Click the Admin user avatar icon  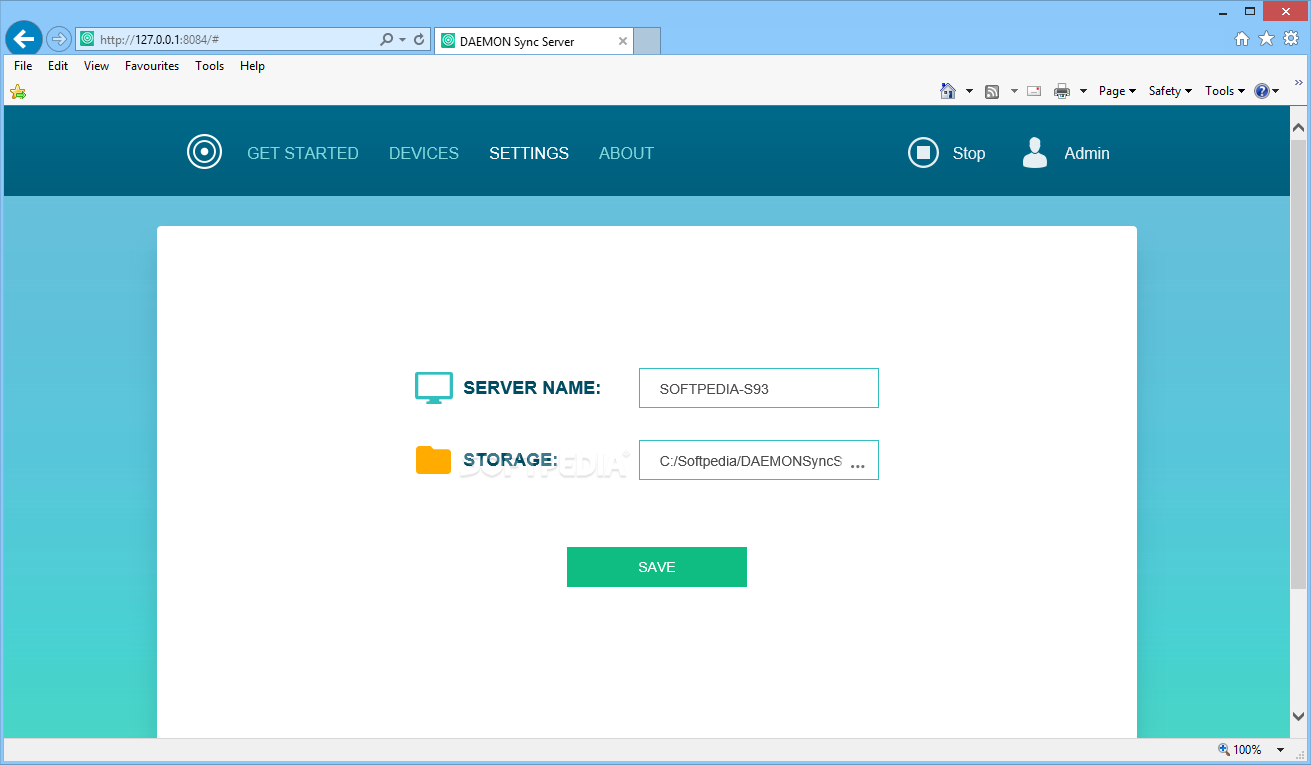(1035, 153)
